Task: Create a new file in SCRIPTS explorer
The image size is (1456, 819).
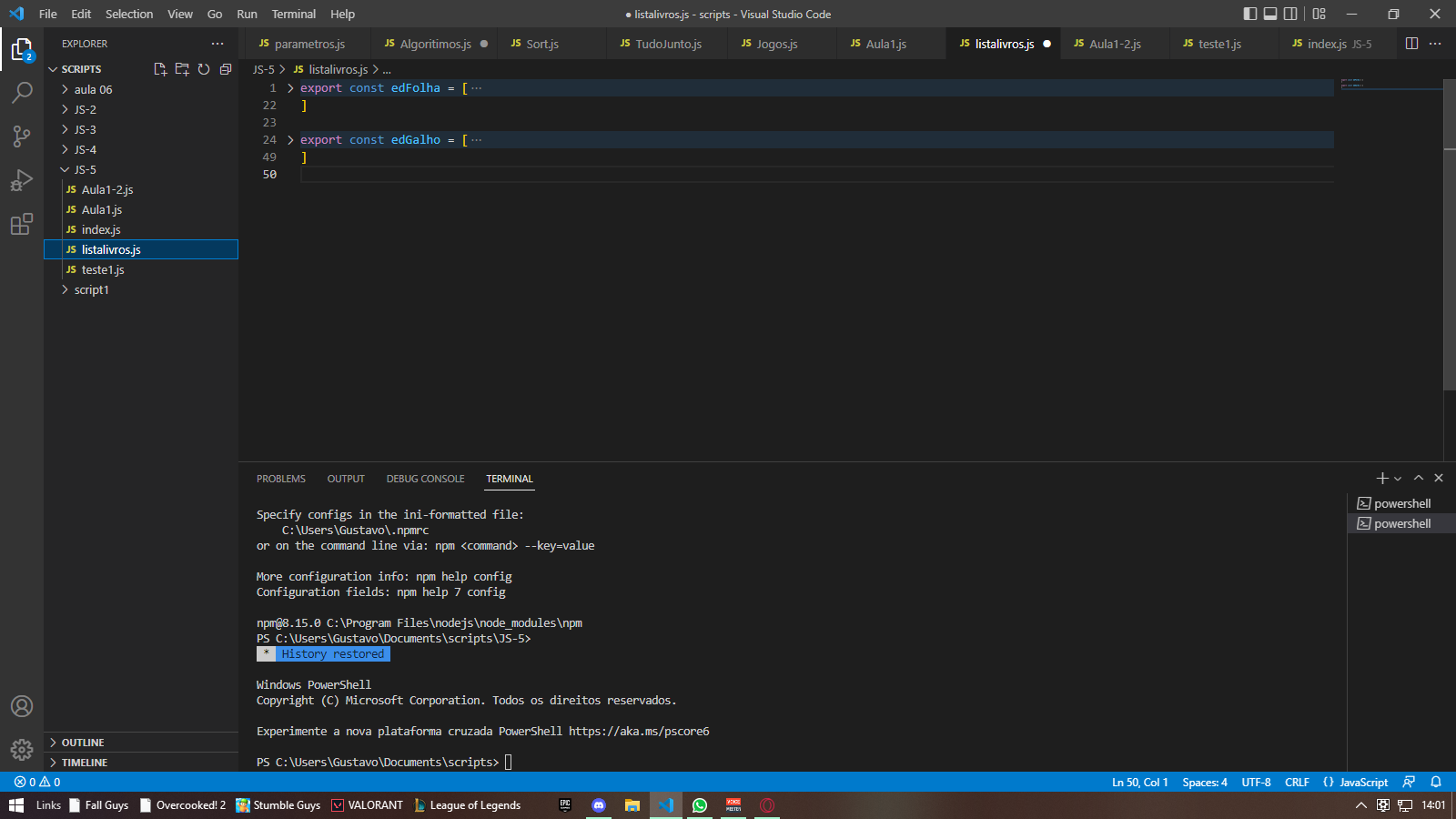Action: tap(160, 69)
